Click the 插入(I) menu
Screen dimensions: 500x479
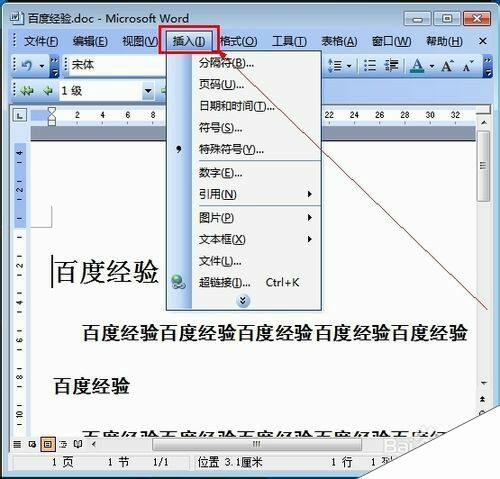[x=189, y=41]
